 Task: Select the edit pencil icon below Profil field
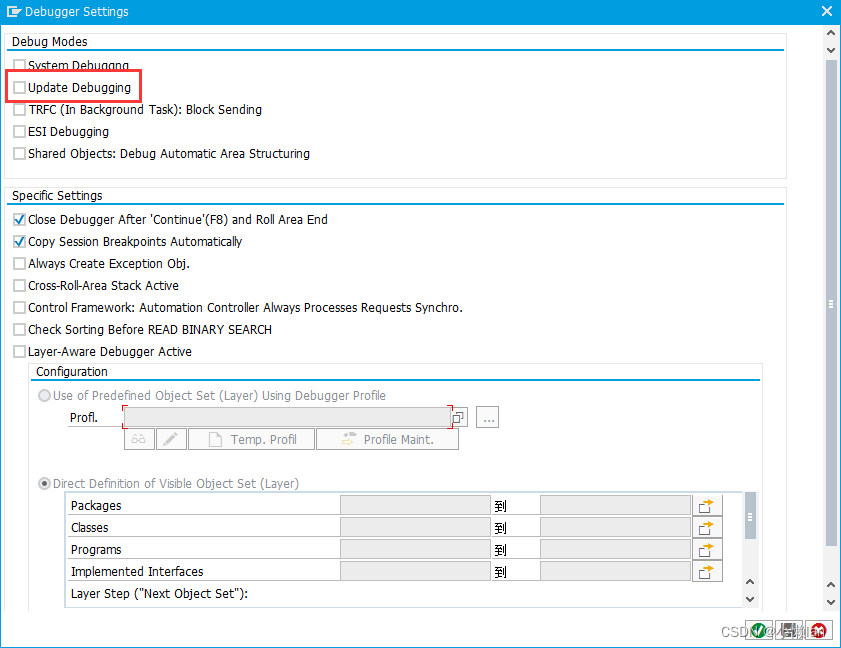(170, 438)
